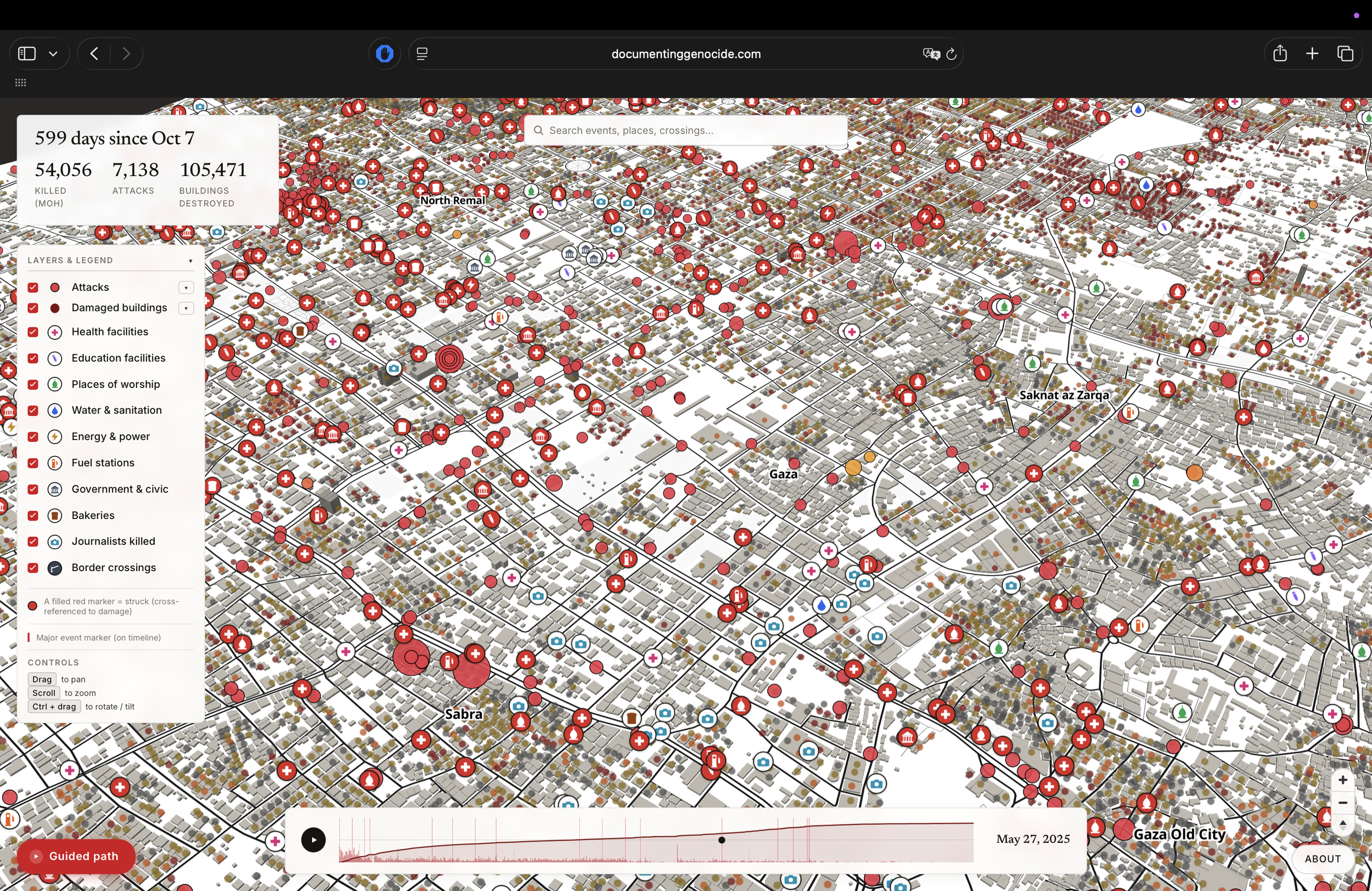Click the 105,471 buildings destroyed statistic
Image resolution: width=1372 pixels, height=891 pixels.
coord(213,170)
